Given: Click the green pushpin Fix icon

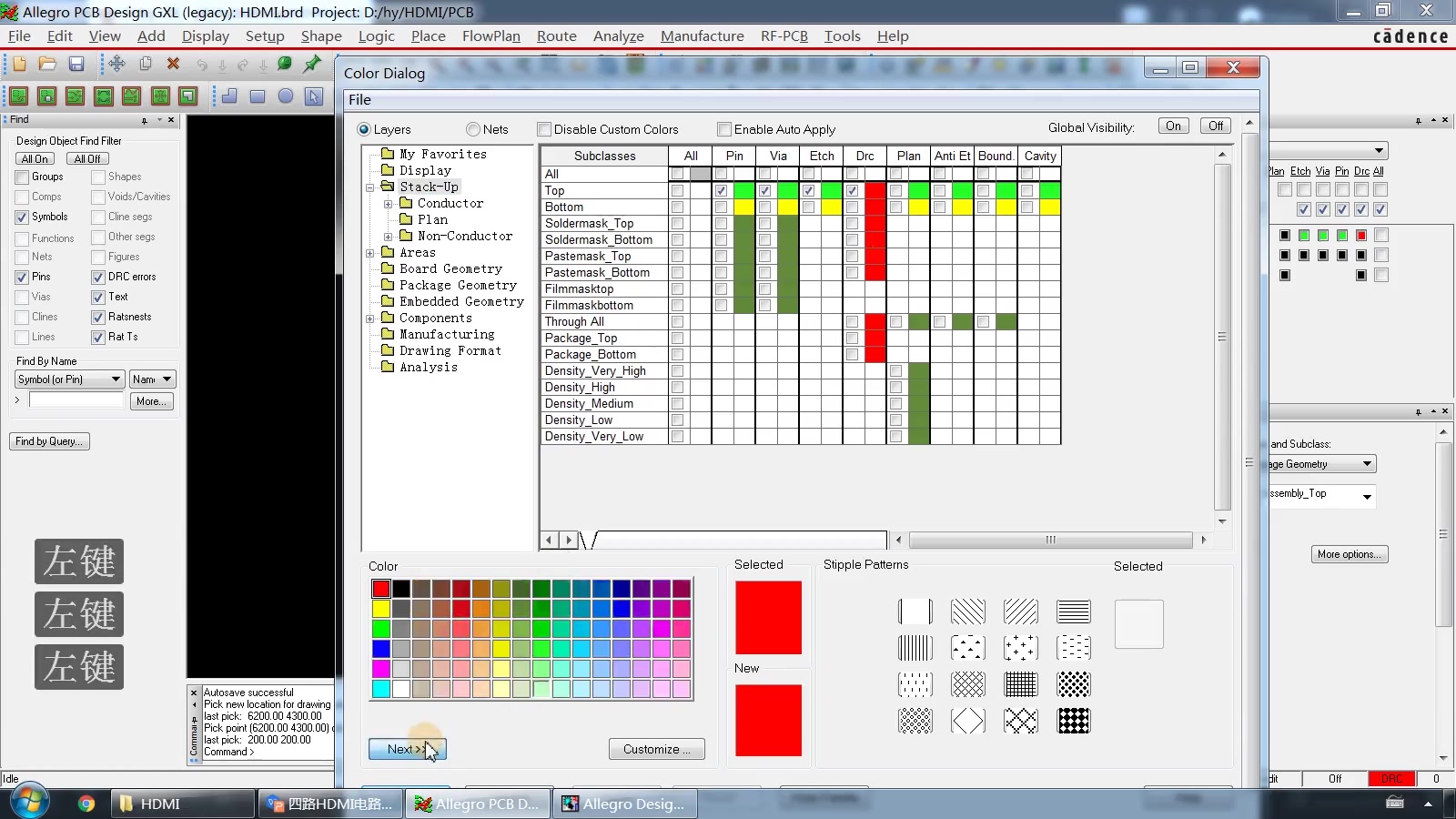Looking at the screenshot, I should (312, 64).
